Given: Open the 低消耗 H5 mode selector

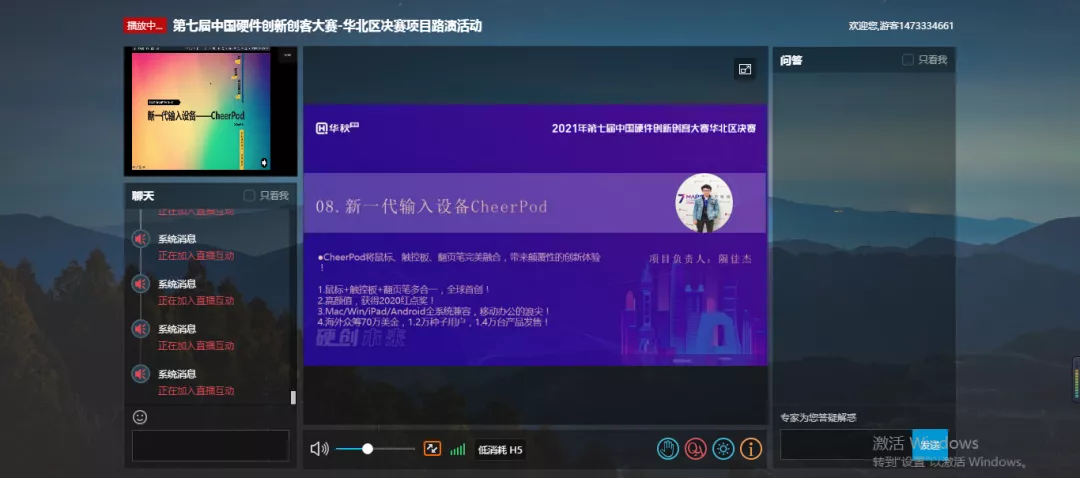Looking at the screenshot, I should (x=500, y=450).
